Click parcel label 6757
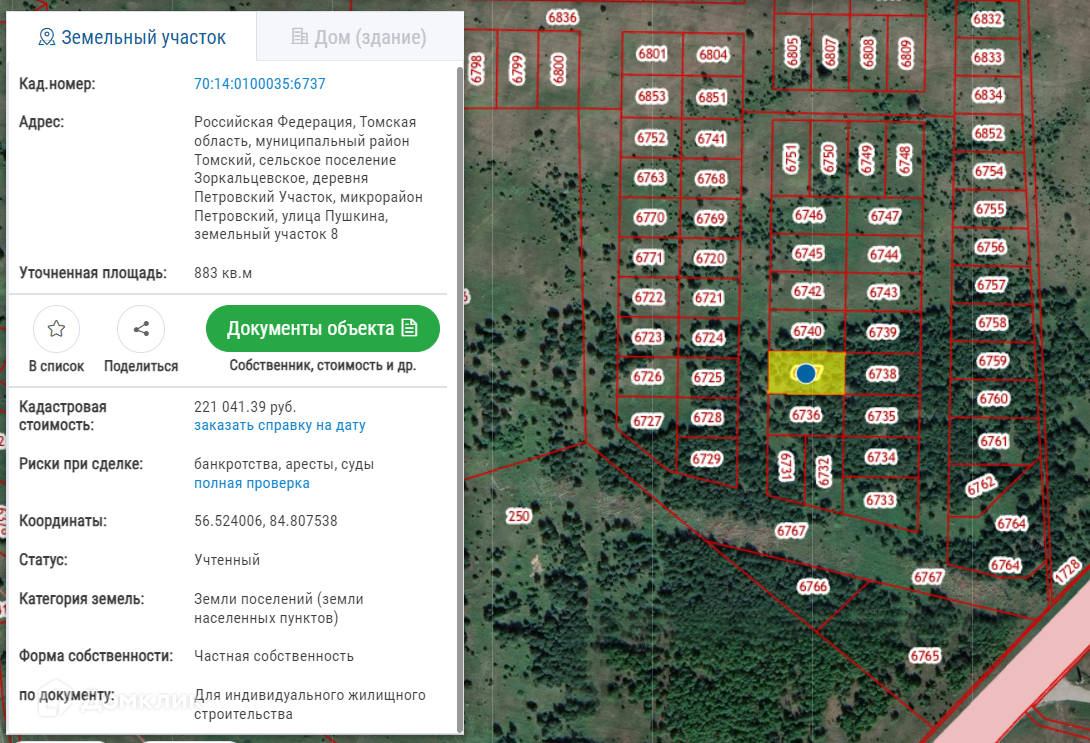 click(991, 285)
